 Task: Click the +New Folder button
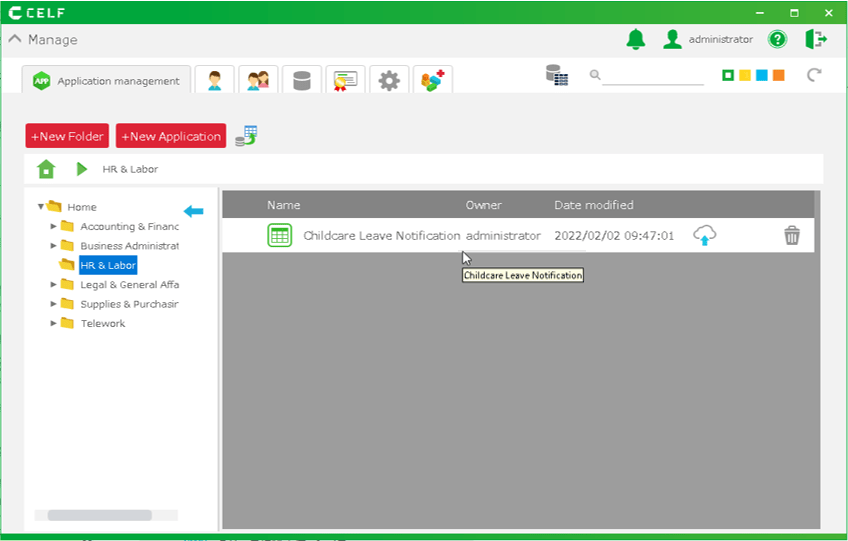pyautogui.click(x=67, y=136)
